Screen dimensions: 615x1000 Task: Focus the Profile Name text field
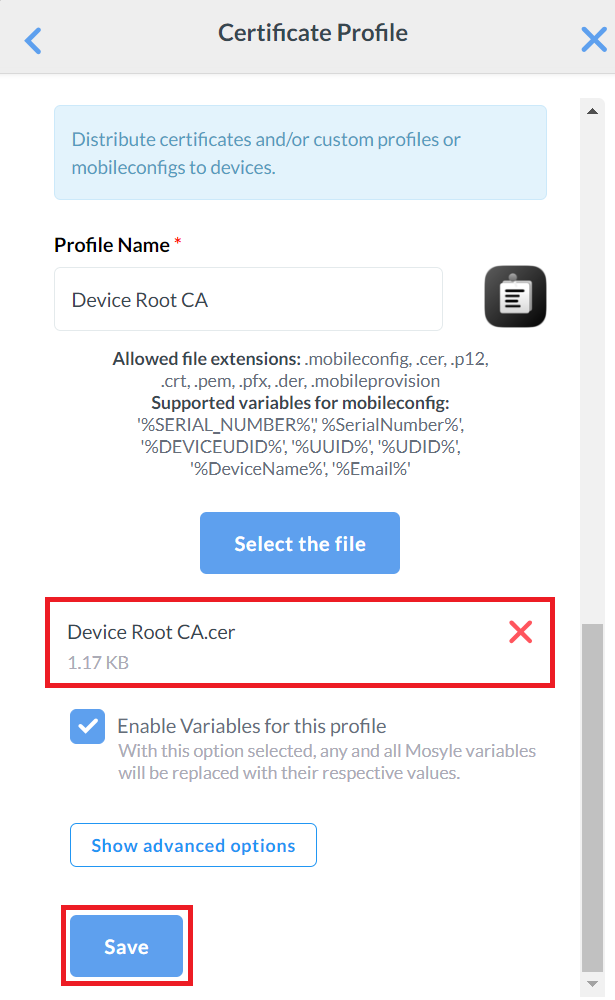pos(248,299)
